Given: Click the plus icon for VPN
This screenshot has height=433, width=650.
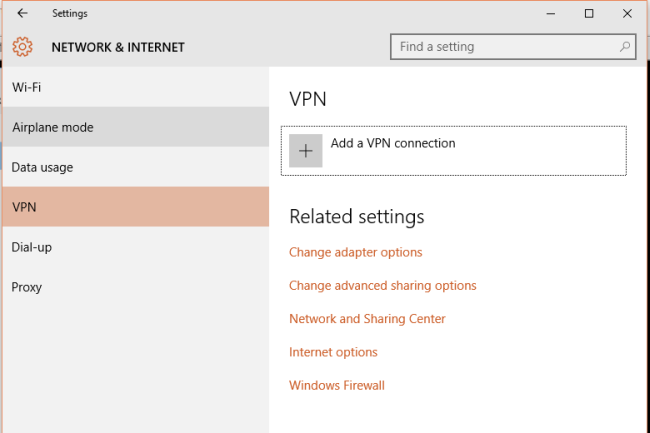Looking at the screenshot, I should [306, 151].
